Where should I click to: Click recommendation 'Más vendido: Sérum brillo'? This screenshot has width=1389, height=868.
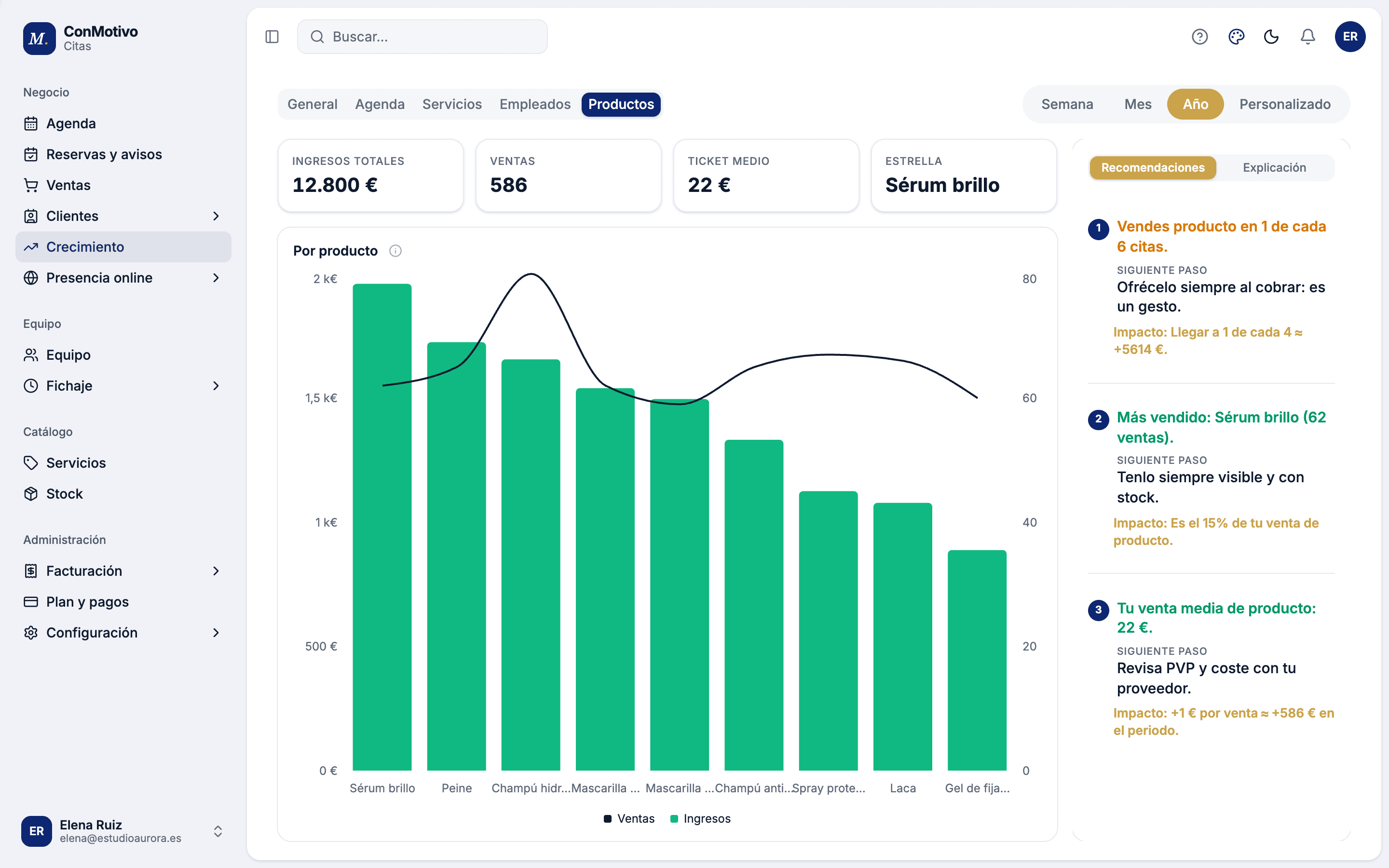(x=1221, y=427)
